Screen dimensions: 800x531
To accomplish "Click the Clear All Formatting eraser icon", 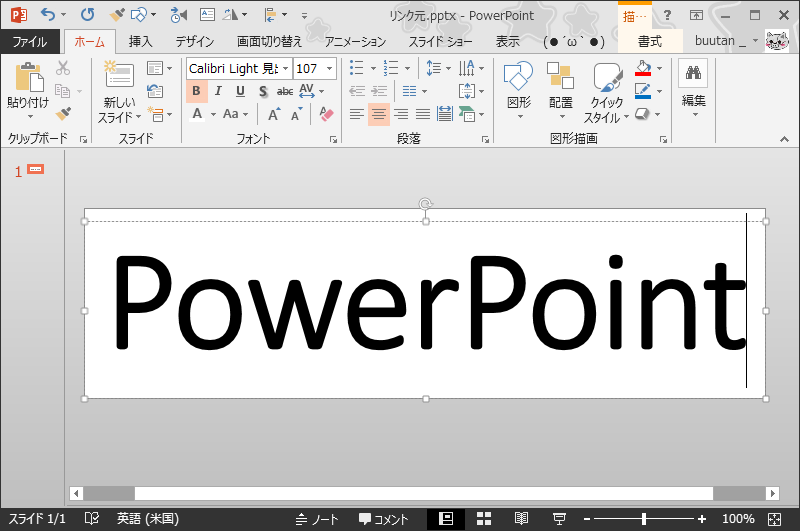I will coord(326,114).
